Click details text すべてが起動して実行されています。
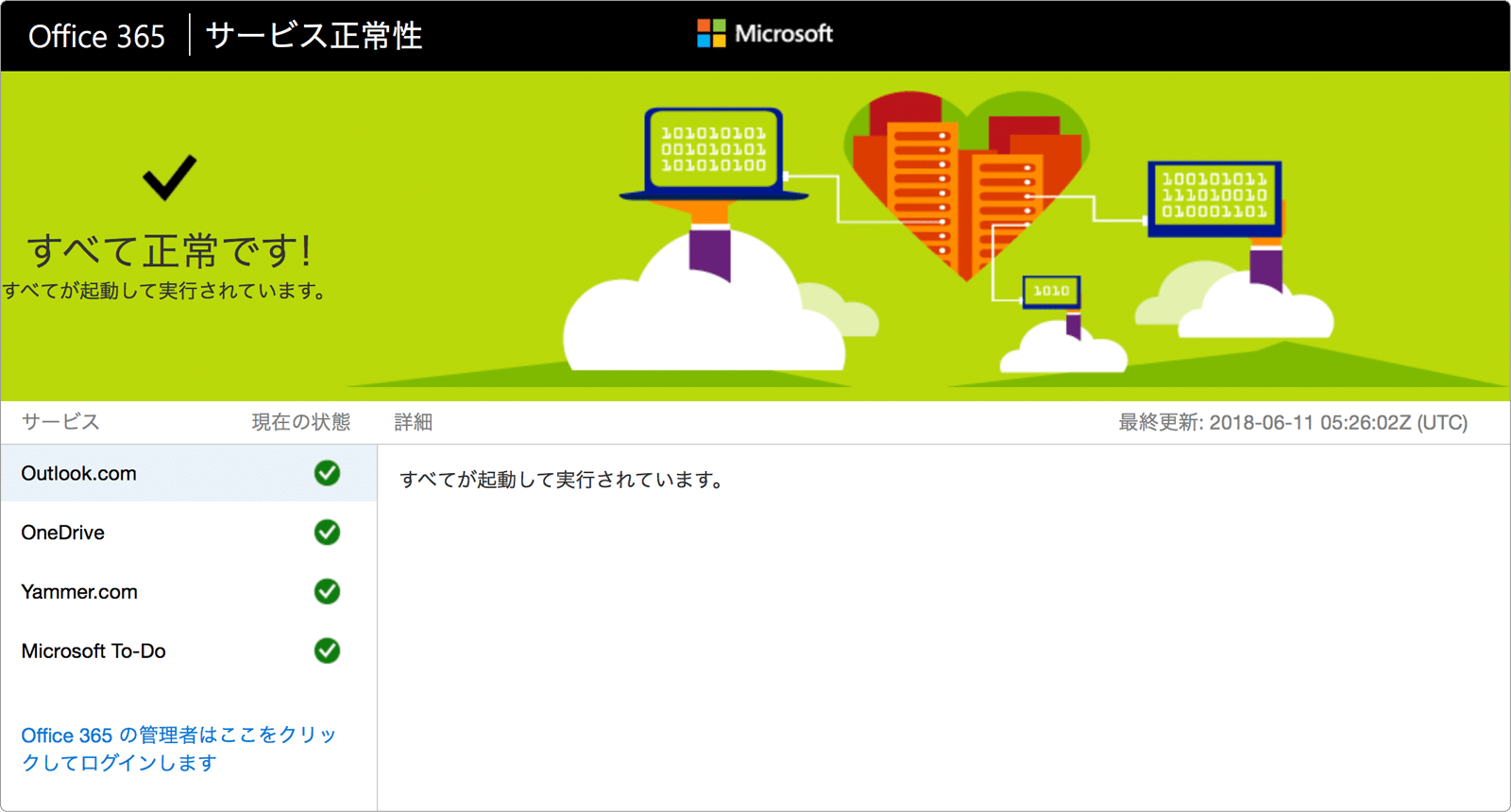Image resolution: width=1511 pixels, height=812 pixels. click(x=564, y=480)
